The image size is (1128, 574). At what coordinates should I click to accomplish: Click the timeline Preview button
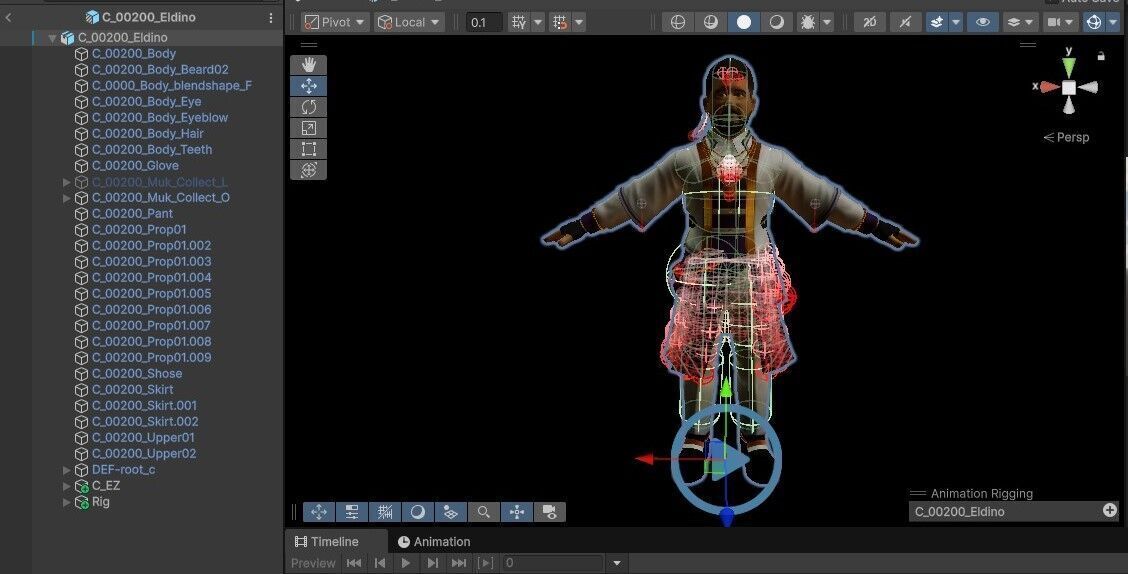click(313, 563)
